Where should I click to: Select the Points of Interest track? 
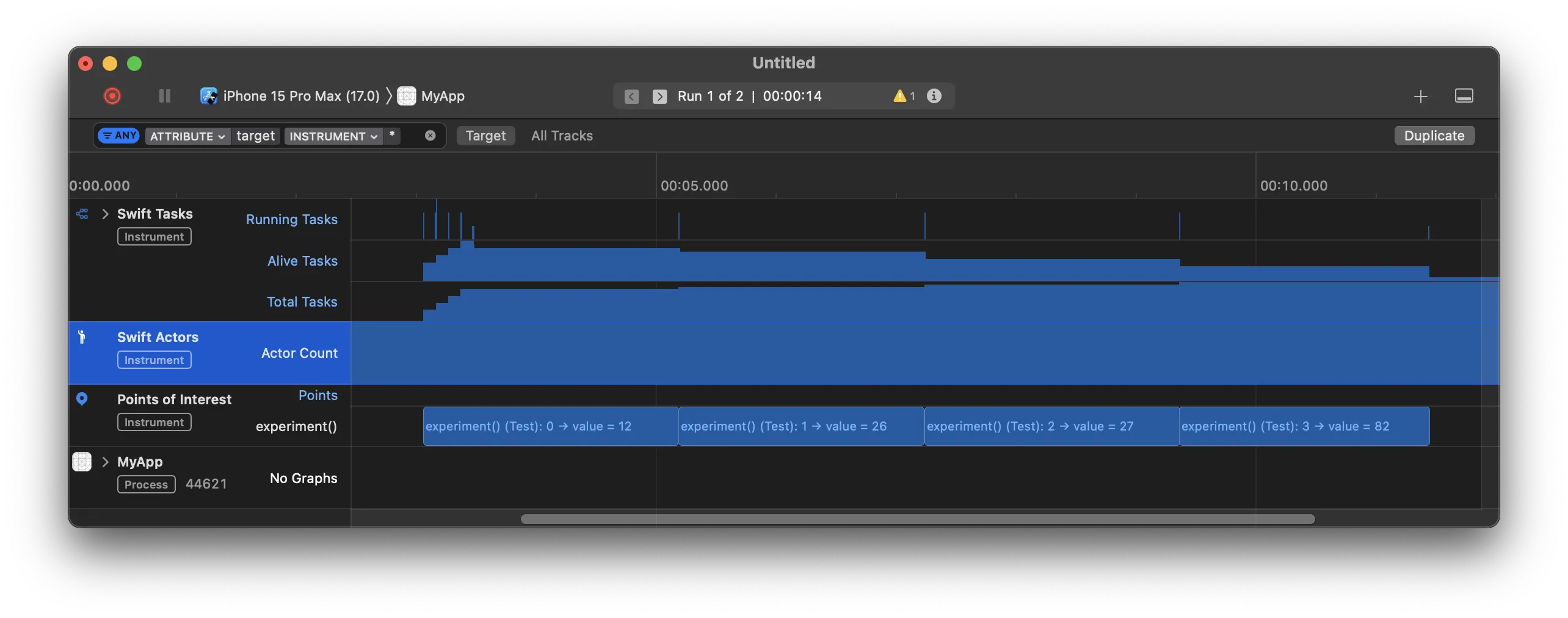coord(210,415)
